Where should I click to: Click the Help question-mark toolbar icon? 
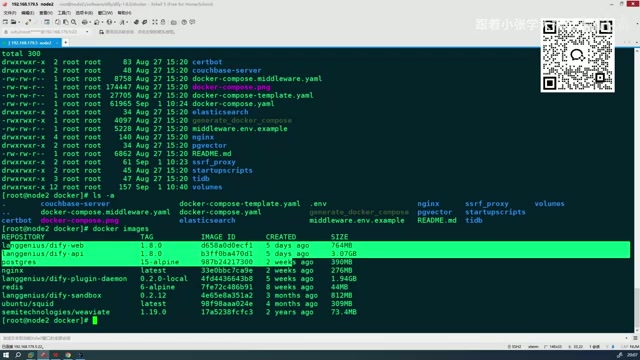[x=184, y=22]
